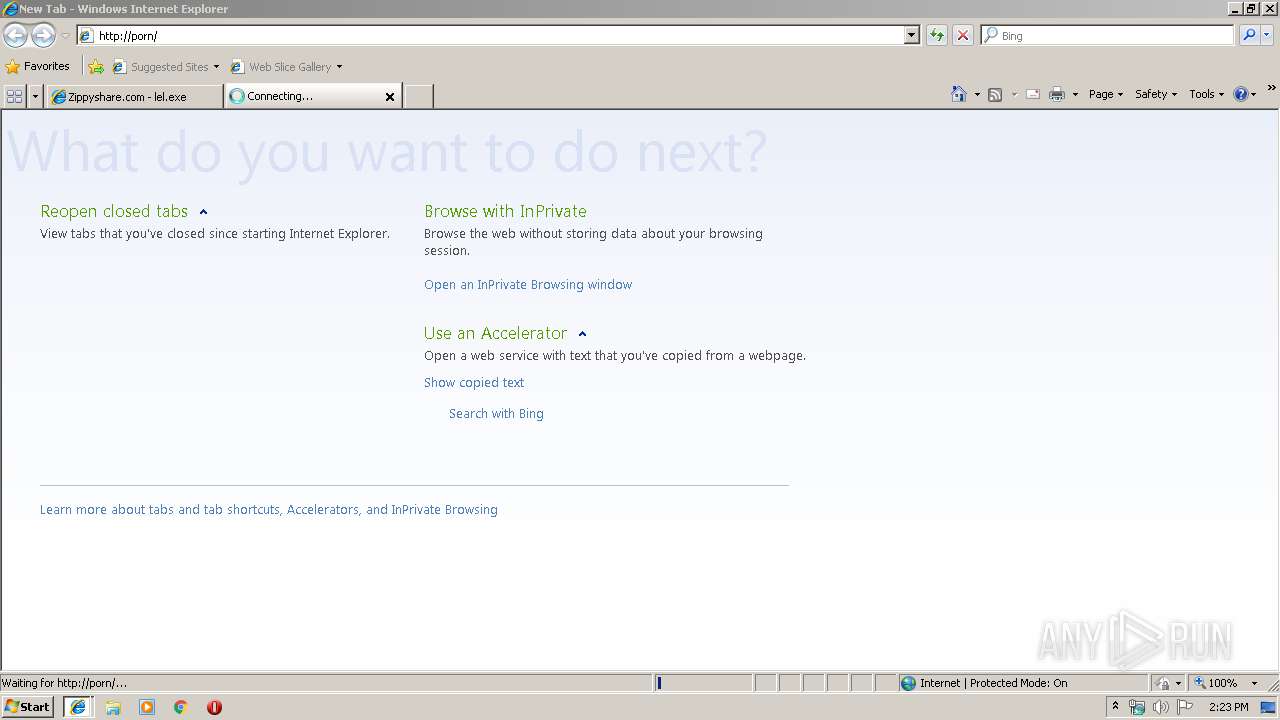Screen dimensions: 1280x720
Task: Expand the Web Slice Gallery dropdown arrow
Action: (x=339, y=67)
